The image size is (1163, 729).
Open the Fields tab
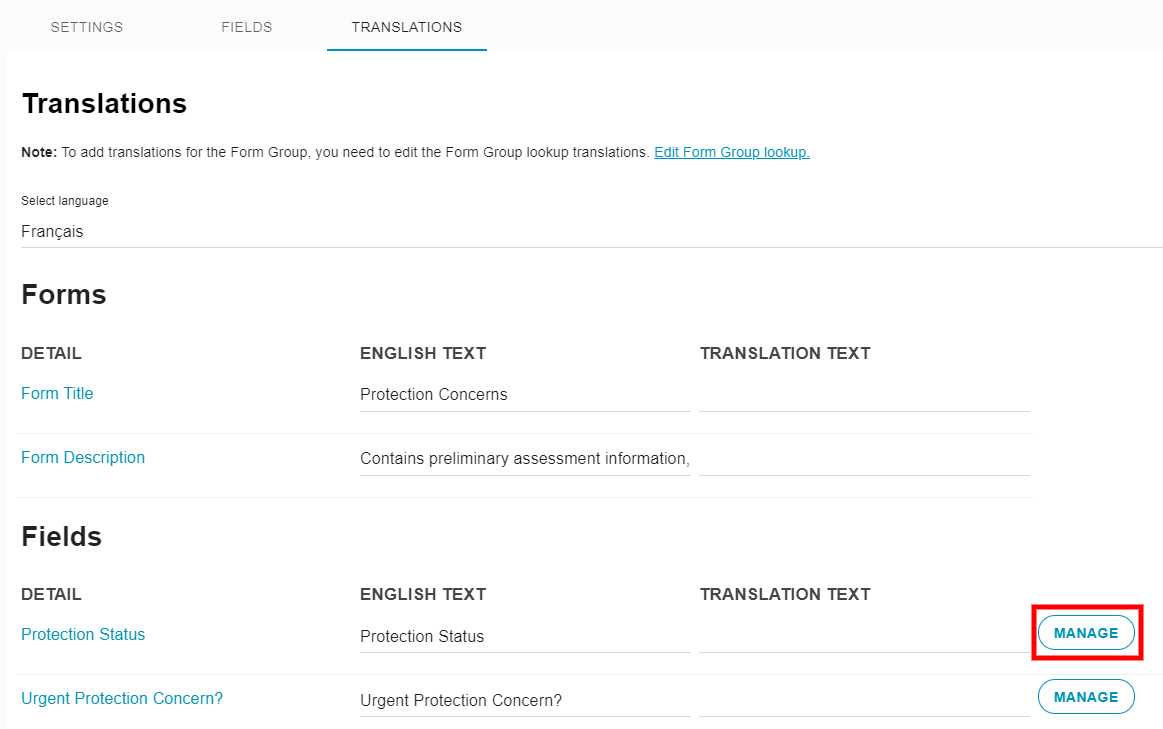(x=247, y=27)
